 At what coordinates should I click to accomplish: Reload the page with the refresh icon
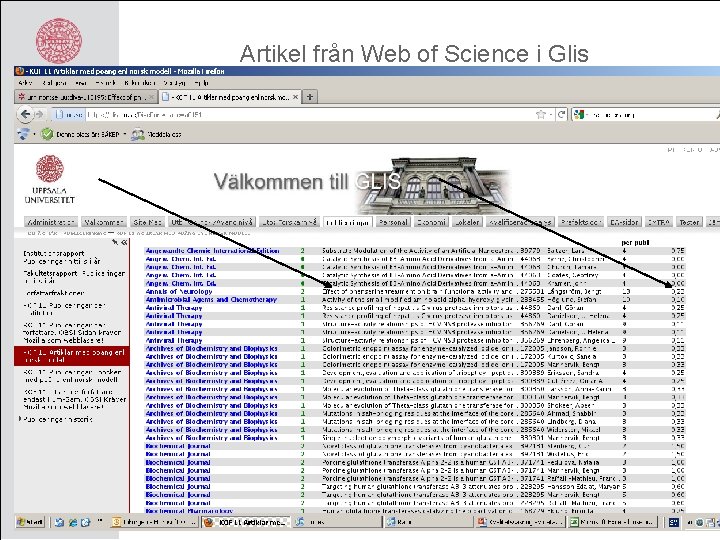pyautogui.click(x=561, y=114)
